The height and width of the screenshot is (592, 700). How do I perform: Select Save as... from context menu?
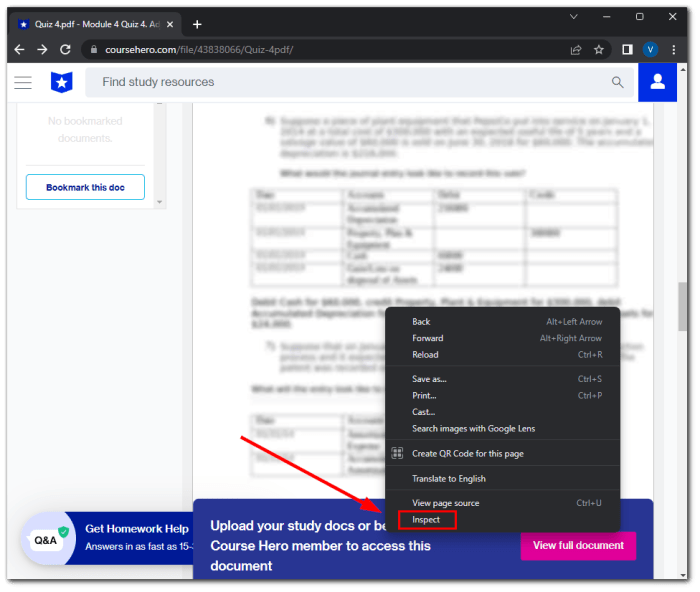coord(502,379)
